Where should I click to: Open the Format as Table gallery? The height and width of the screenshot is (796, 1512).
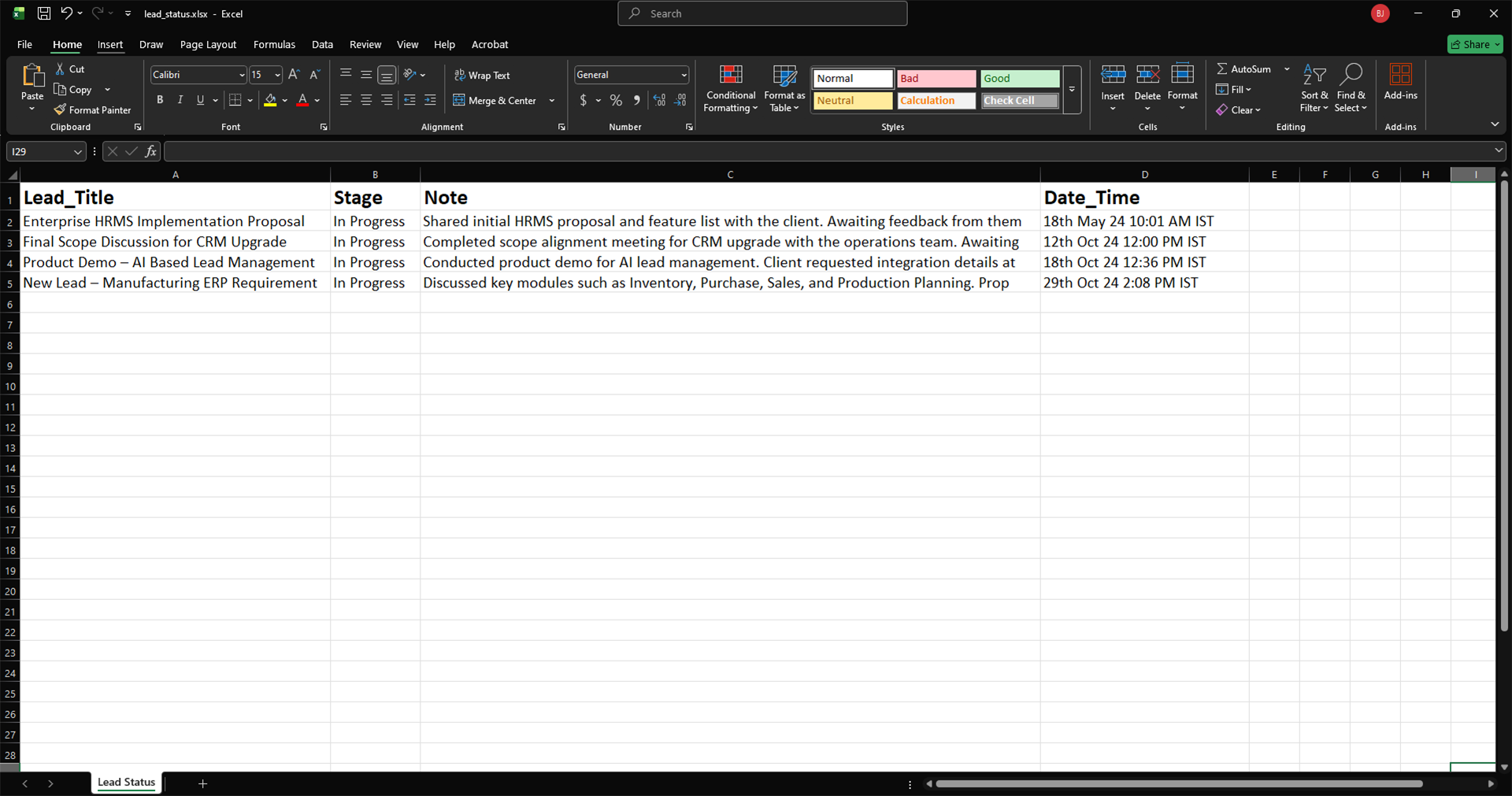pos(784,88)
